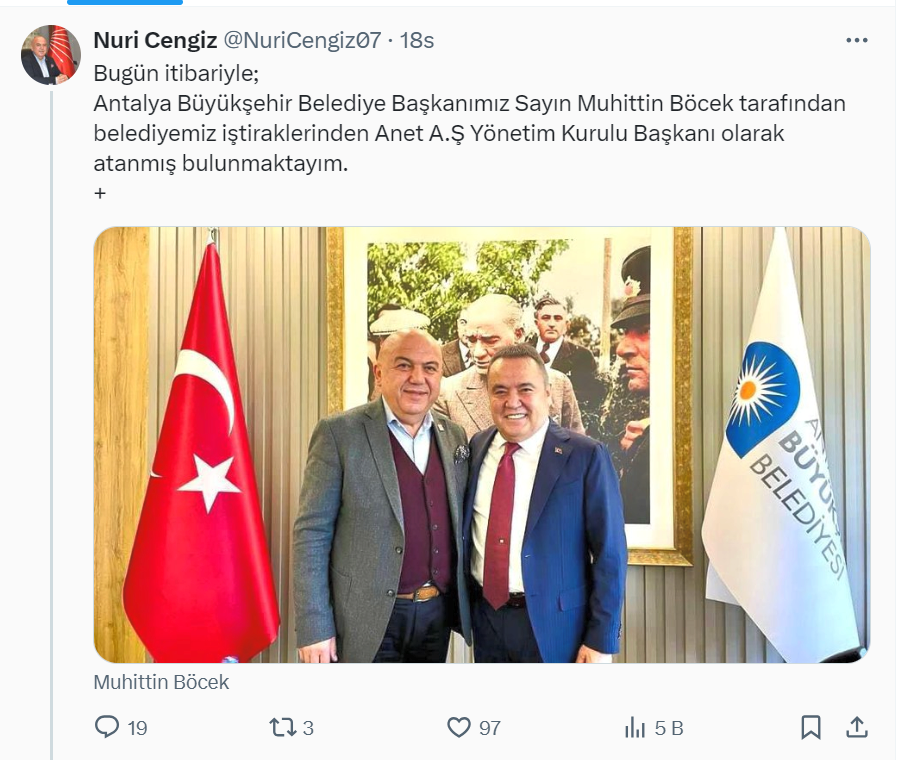
Task: Click the Muhittin Böcek tagged person label
Action: point(161,682)
